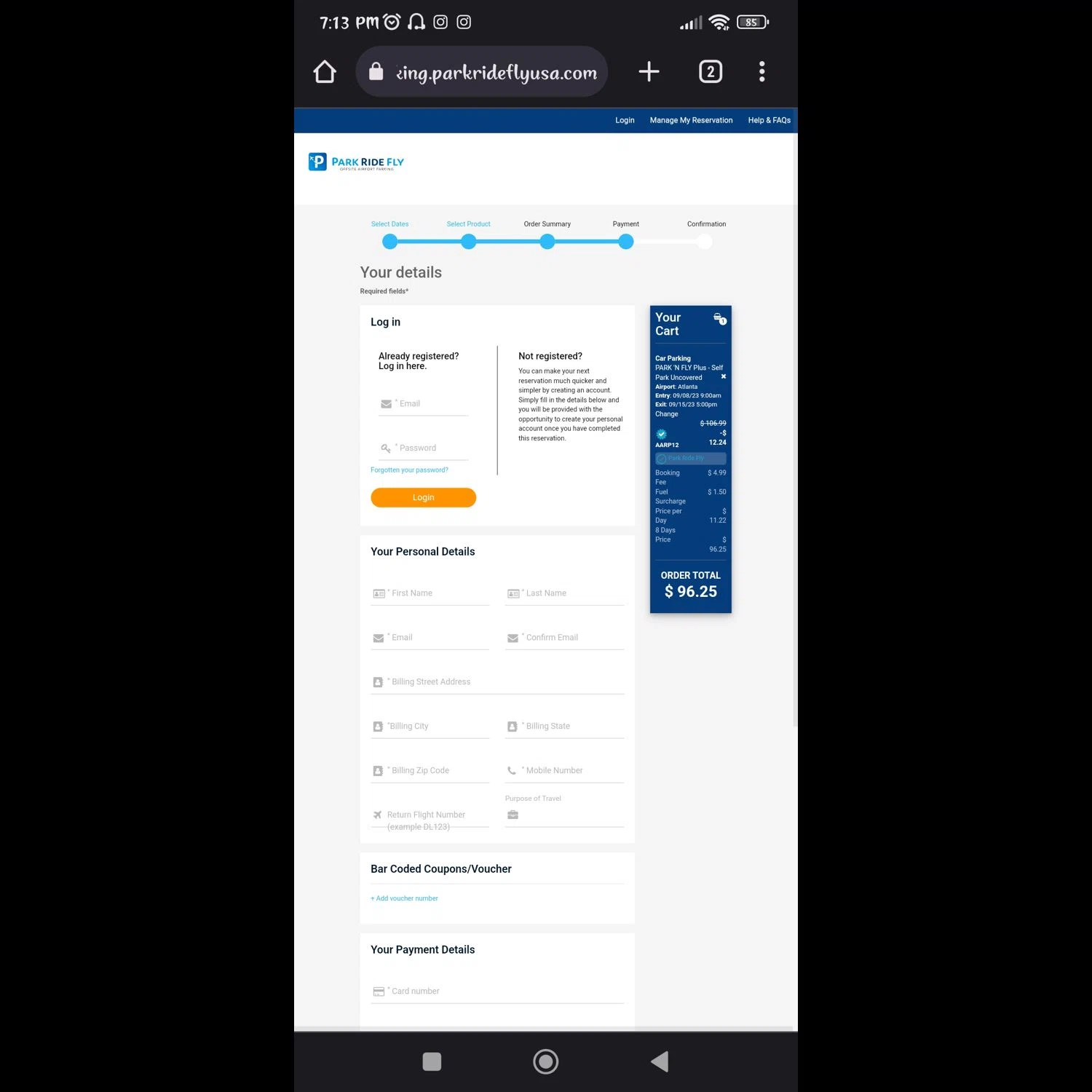Image resolution: width=1092 pixels, height=1092 pixels.
Task: Click the Payment step marker circle
Action: click(x=626, y=242)
